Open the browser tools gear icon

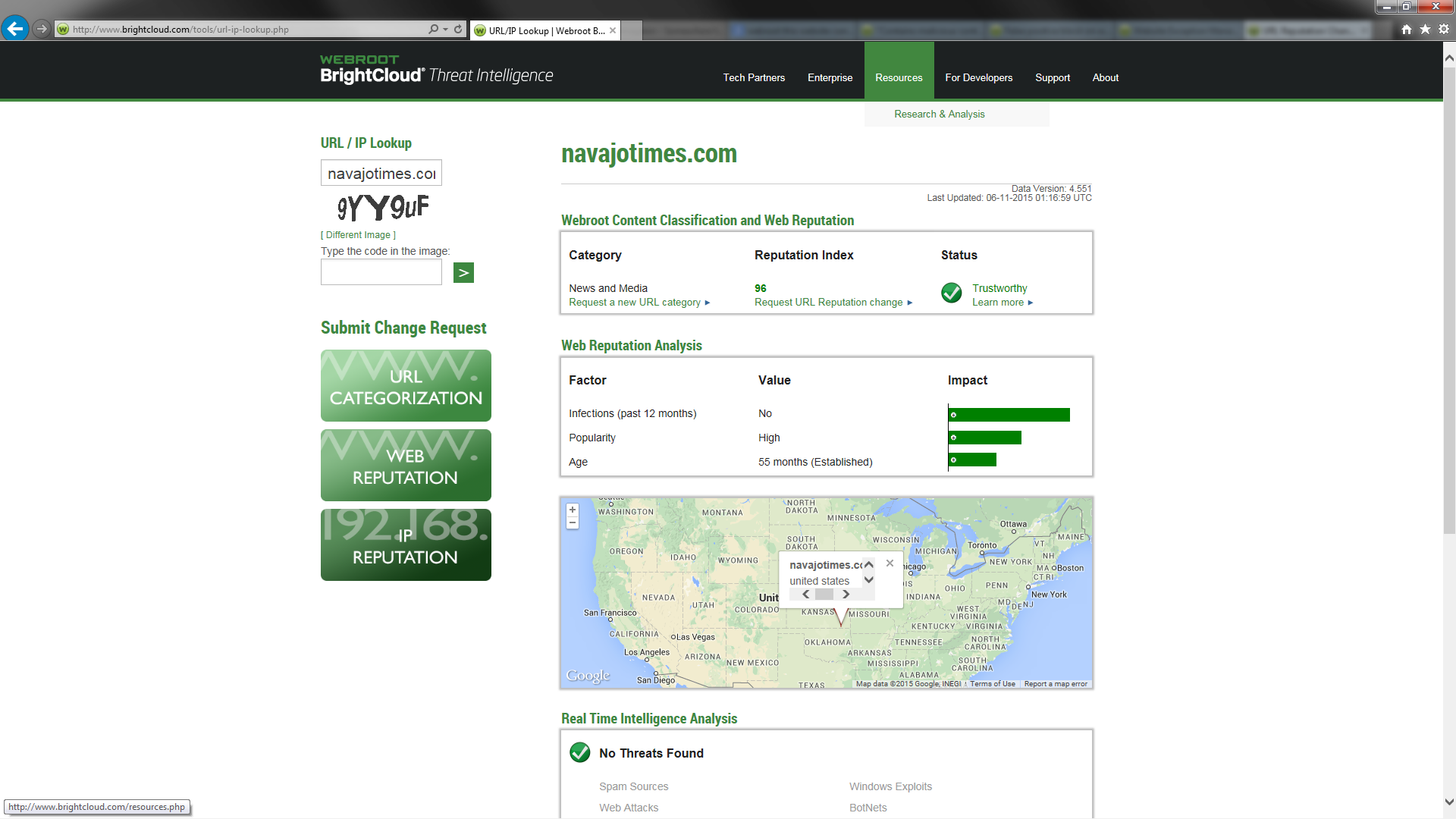click(1444, 29)
